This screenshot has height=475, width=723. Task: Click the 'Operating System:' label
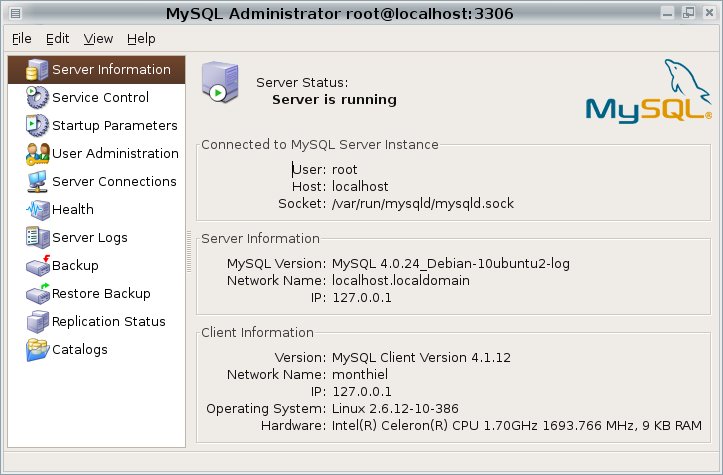pyautogui.click(x=266, y=409)
